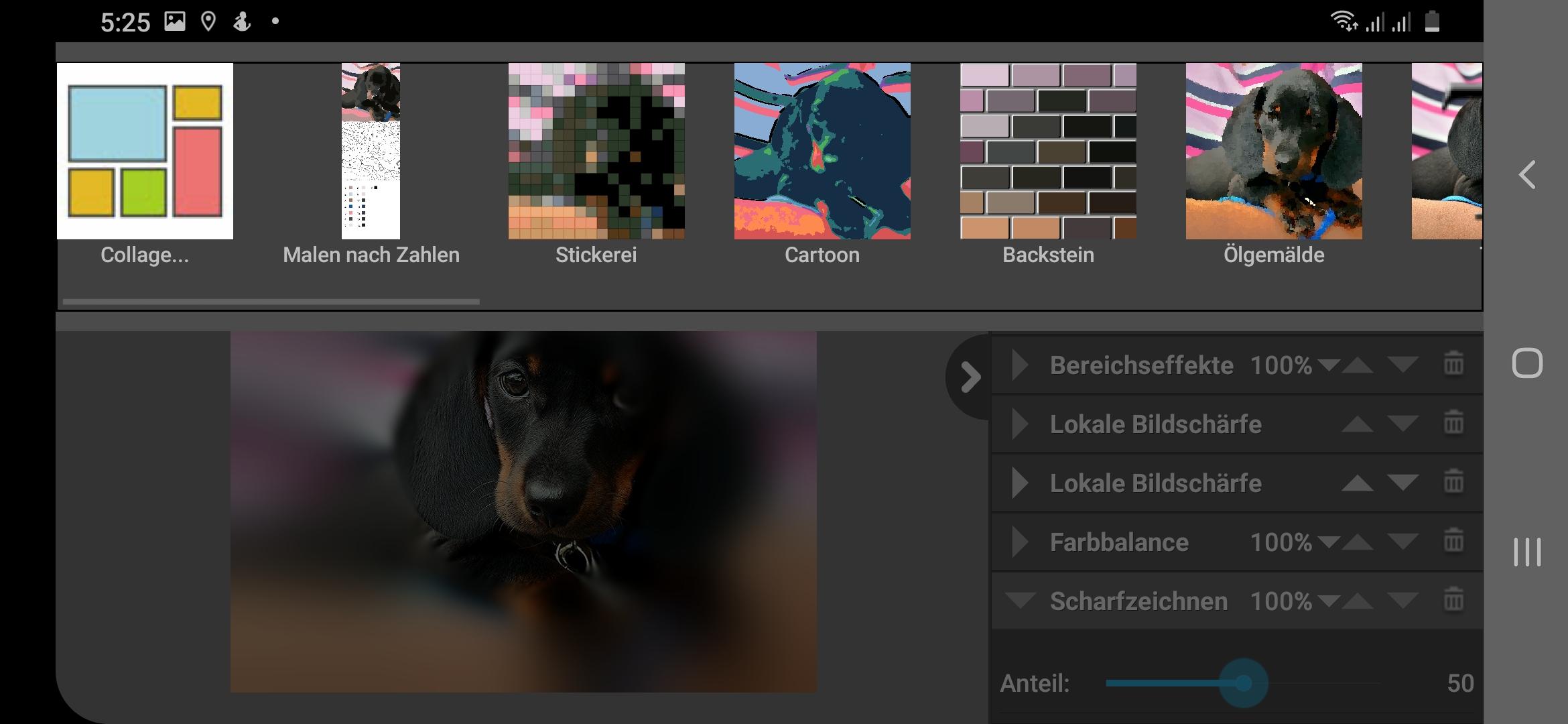The image size is (1568, 724).
Task: Click the effects list horizontal scrollbar
Action: tap(271, 302)
